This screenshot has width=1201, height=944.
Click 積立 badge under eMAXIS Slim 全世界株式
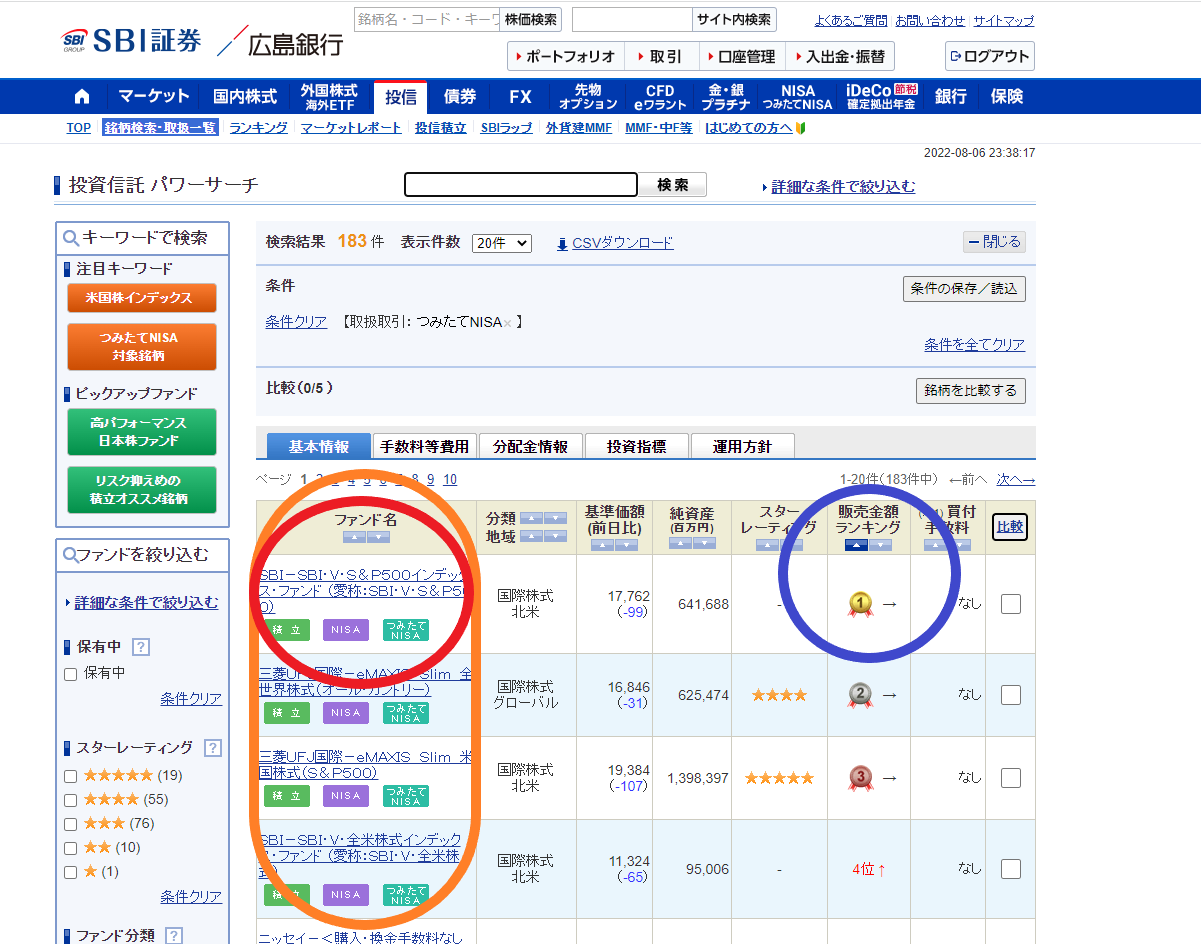click(287, 712)
